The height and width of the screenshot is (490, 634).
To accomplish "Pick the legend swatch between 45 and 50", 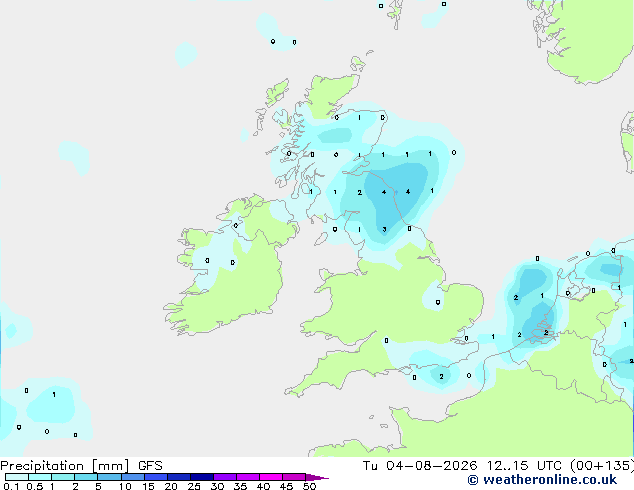I will coord(294,477).
